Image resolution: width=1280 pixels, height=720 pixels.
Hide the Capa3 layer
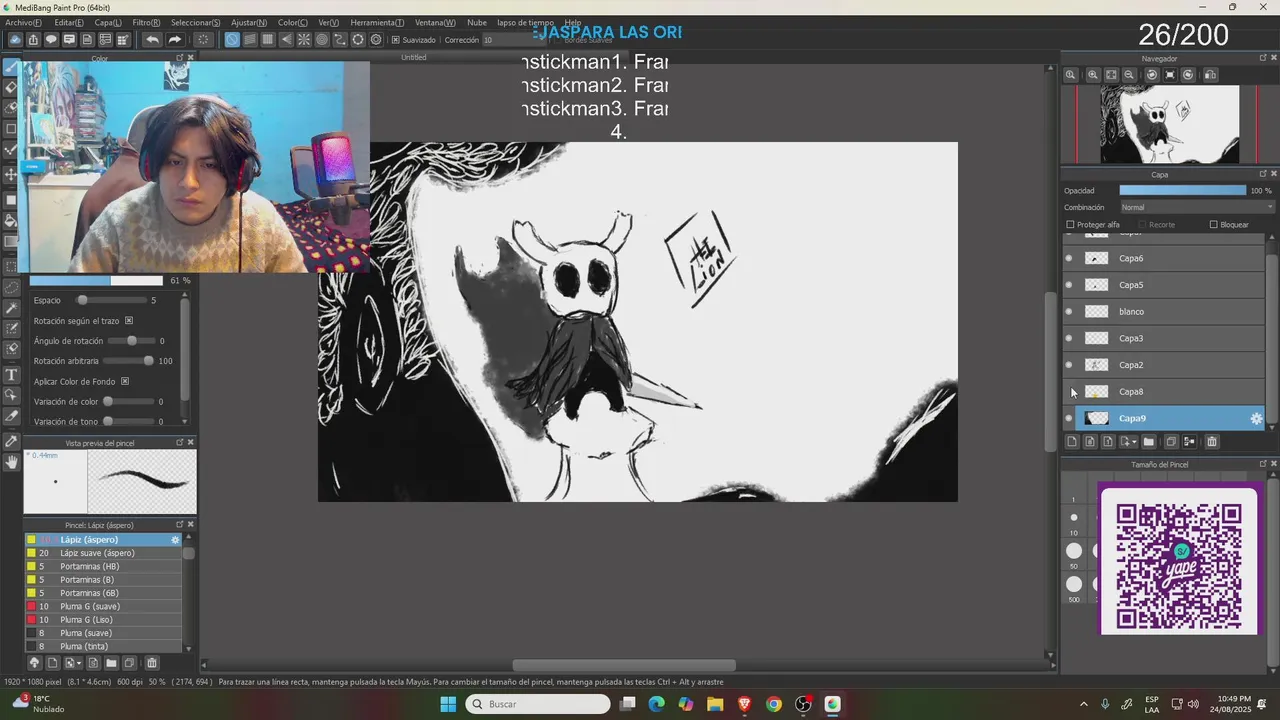[1069, 339]
